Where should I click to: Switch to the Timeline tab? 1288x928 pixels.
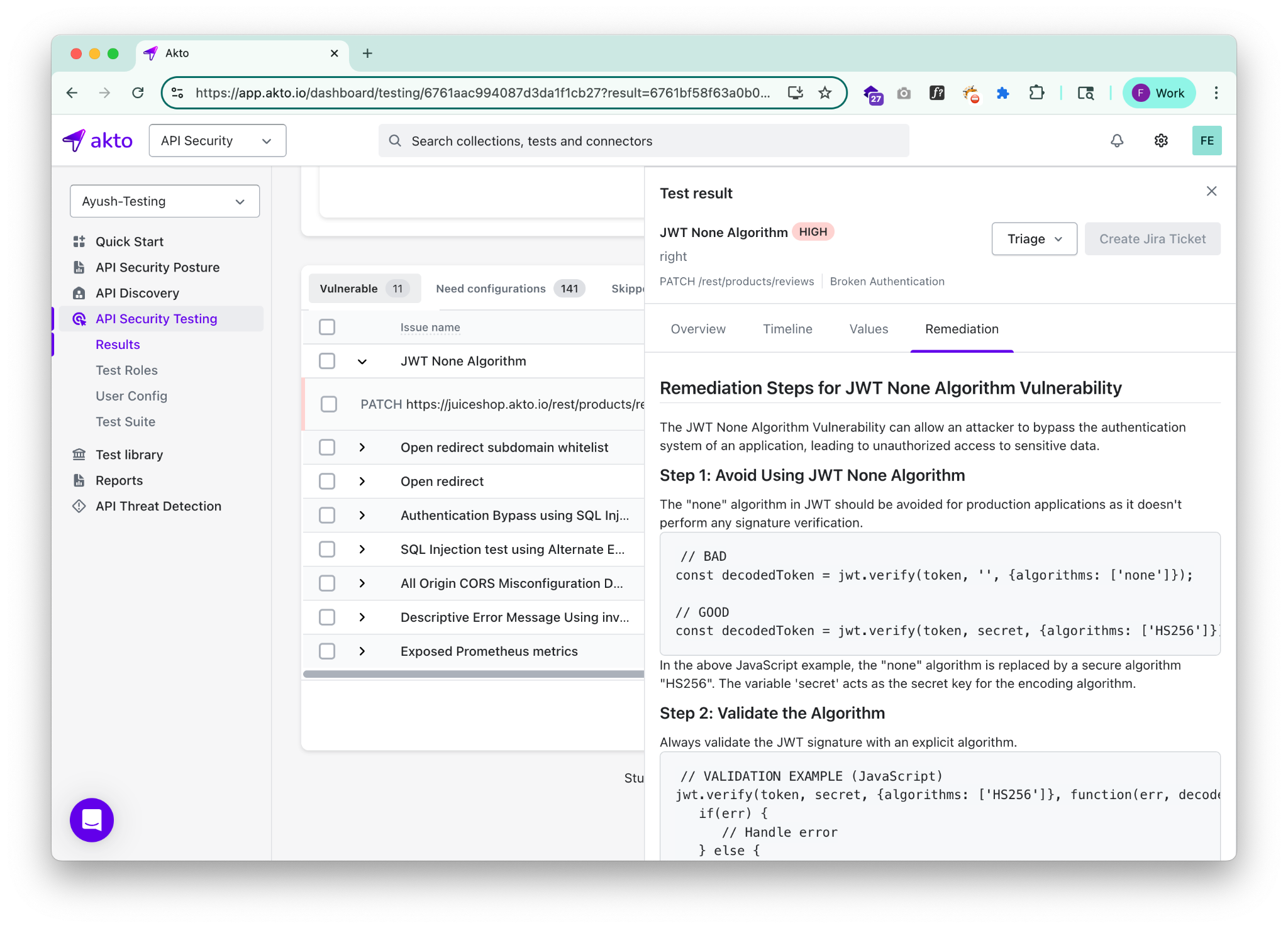pyautogui.click(x=787, y=329)
